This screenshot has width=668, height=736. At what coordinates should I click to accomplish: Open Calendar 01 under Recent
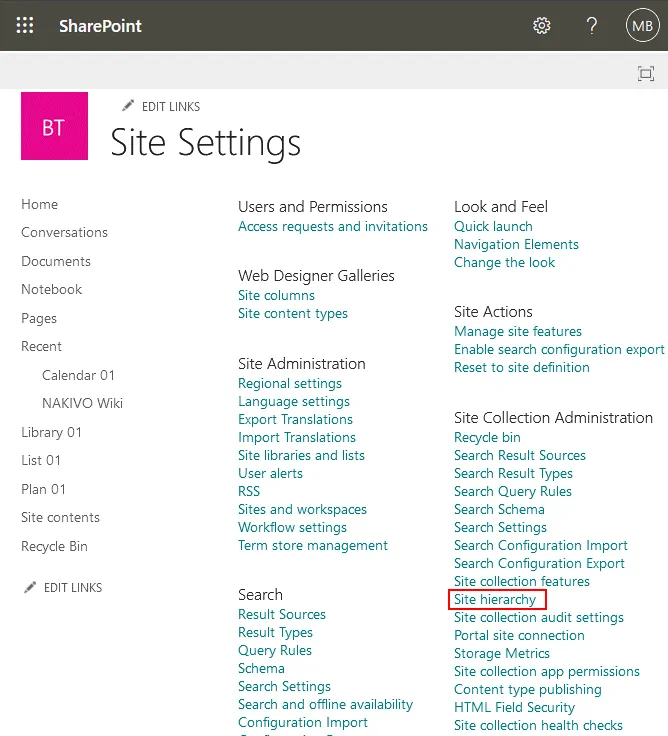[78, 375]
